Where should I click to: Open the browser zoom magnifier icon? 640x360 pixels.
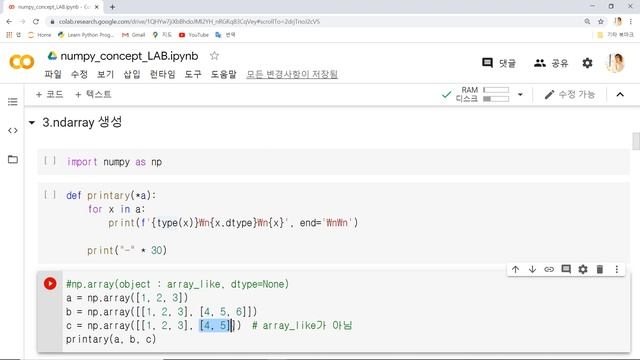click(x=587, y=22)
